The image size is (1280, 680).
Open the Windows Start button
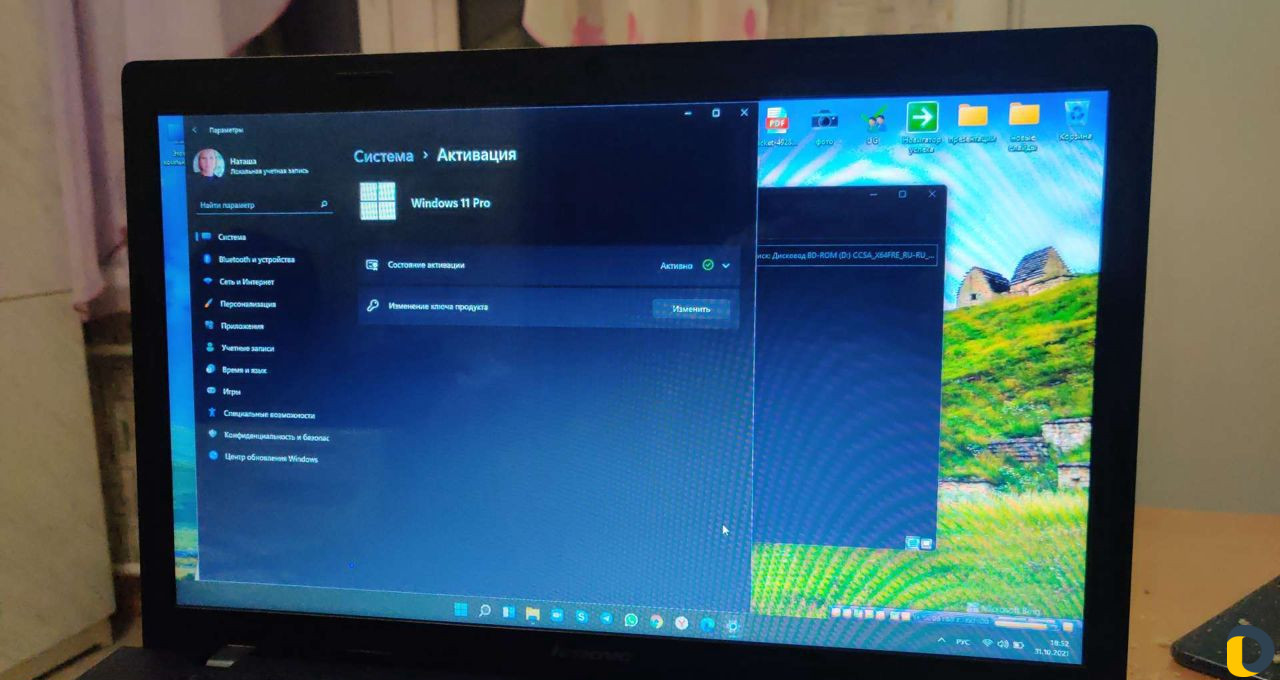click(460, 610)
